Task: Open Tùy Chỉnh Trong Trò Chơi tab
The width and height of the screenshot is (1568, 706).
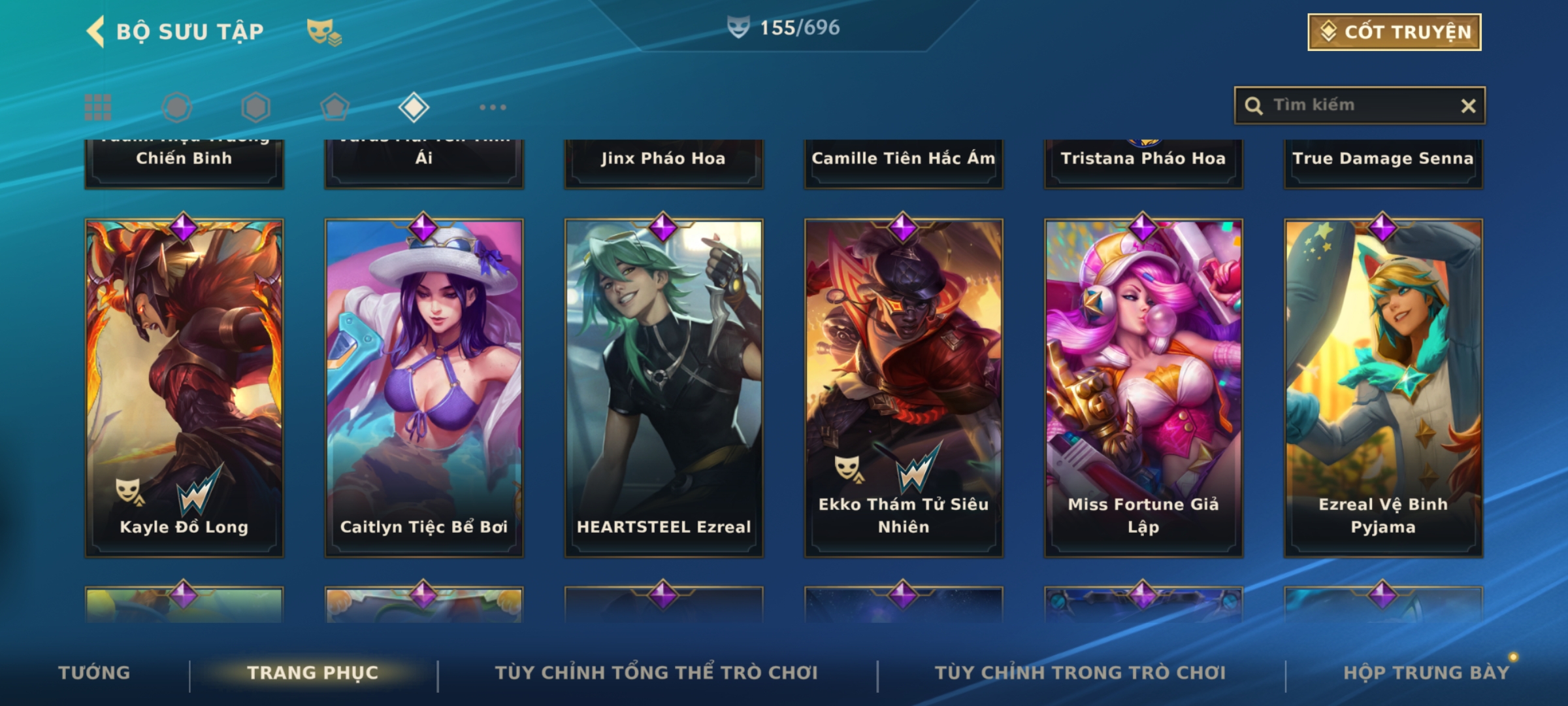Action: tap(1080, 673)
